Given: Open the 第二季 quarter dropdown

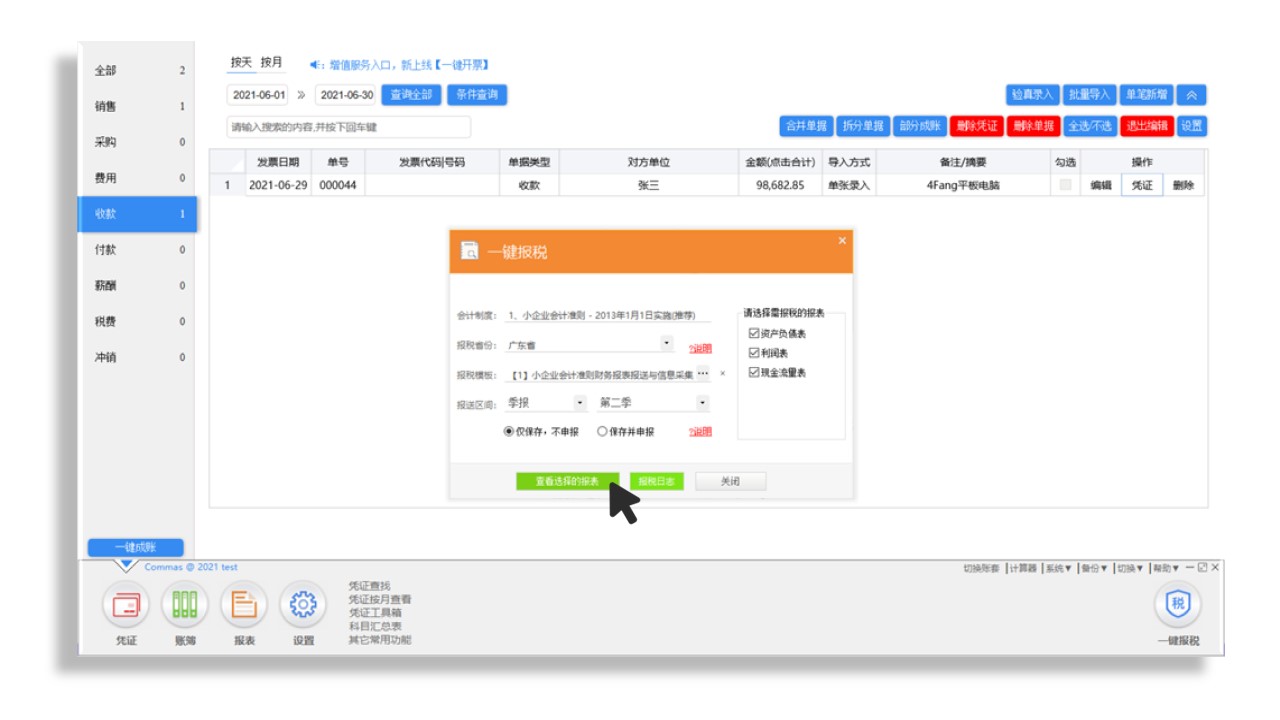Looking at the screenshot, I should point(702,403).
